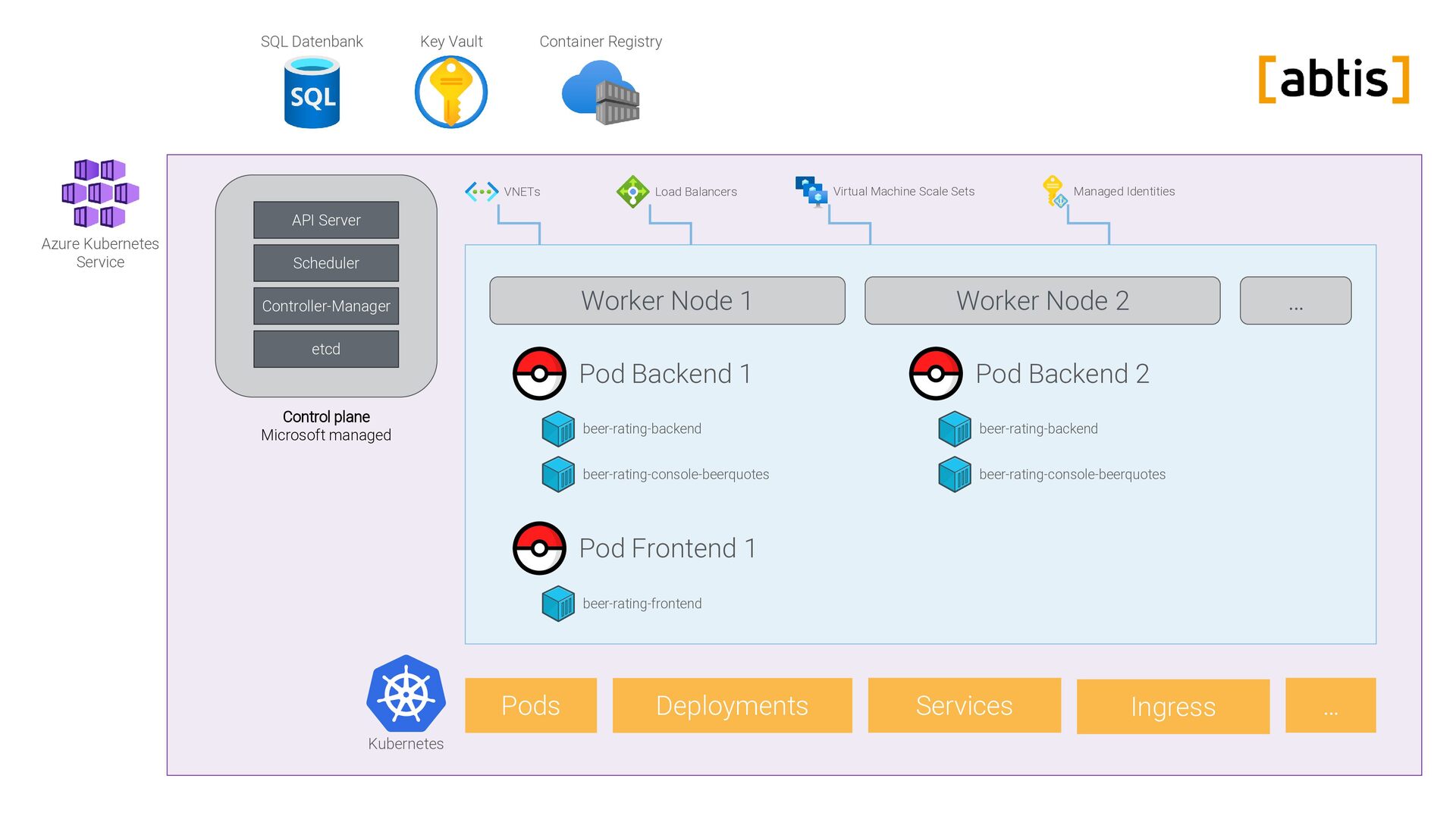Click the Managed Identities key icon
Image resolution: width=1456 pixels, height=819 pixels.
pyautogui.click(x=1054, y=191)
